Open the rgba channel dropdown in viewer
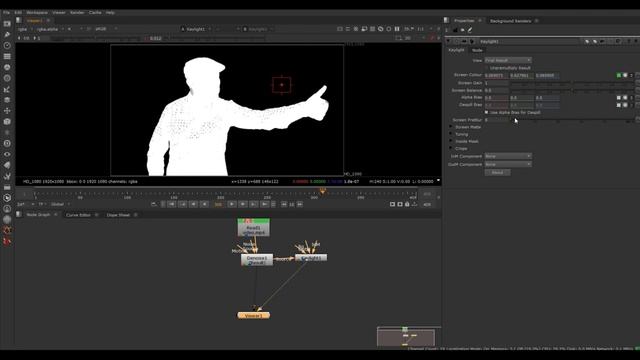The image size is (640, 360). point(25,29)
